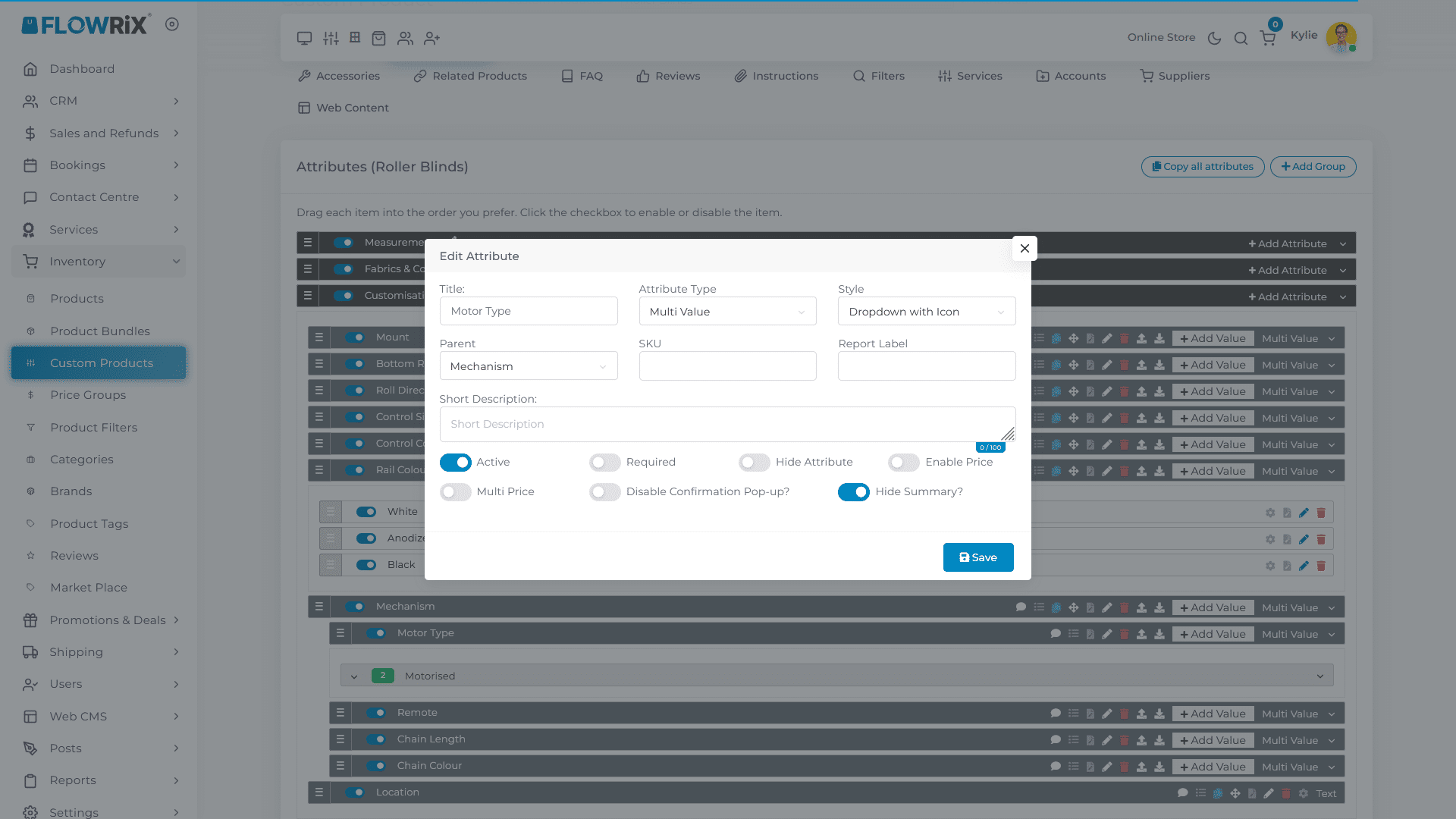Viewport: 1456px width, 819px height.
Task: Click Copy all attributes button
Action: 1202,167
